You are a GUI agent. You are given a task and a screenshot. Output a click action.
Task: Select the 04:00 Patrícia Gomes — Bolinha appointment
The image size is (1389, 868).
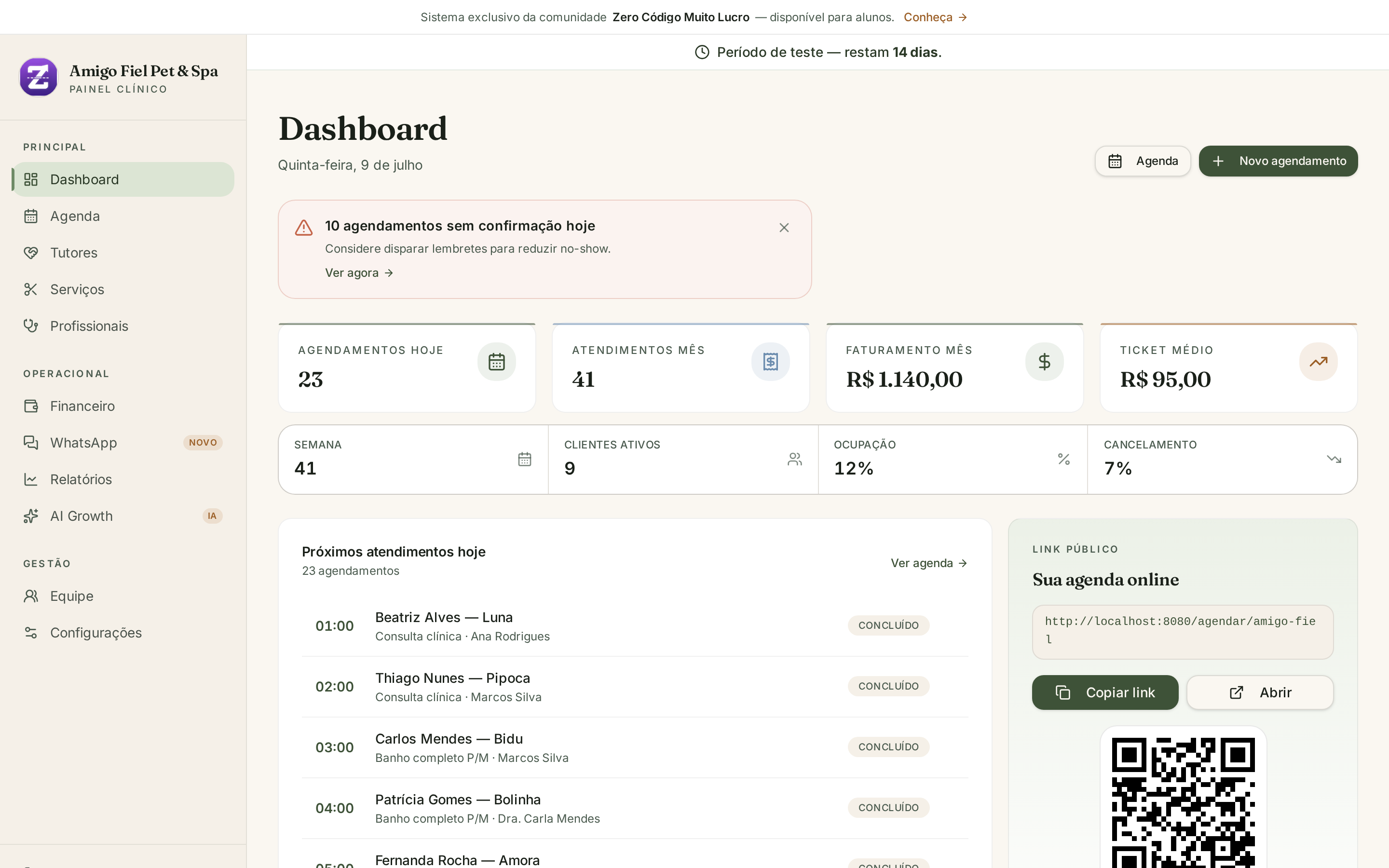click(635, 808)
